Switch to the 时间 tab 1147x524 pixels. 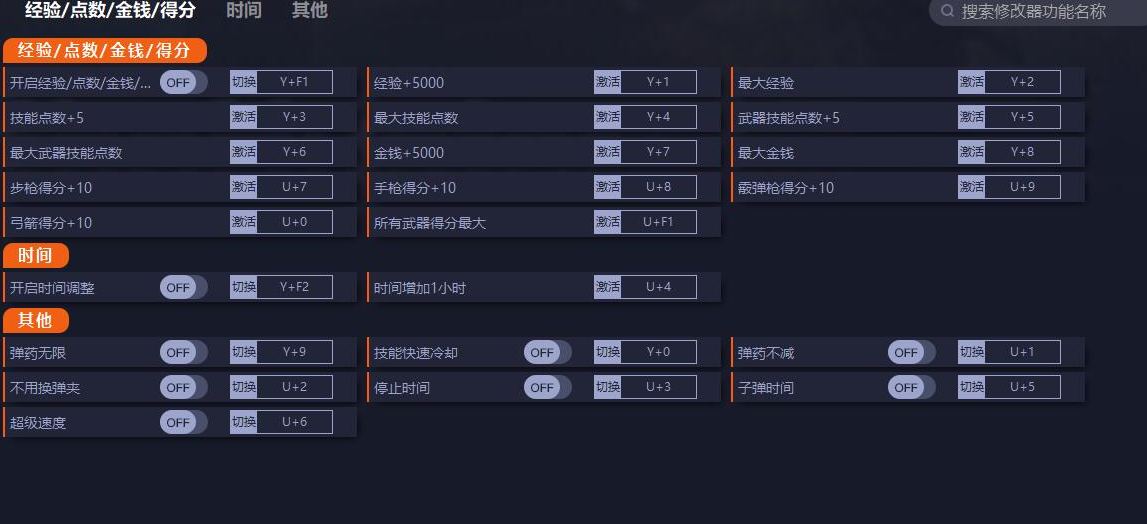244,11
